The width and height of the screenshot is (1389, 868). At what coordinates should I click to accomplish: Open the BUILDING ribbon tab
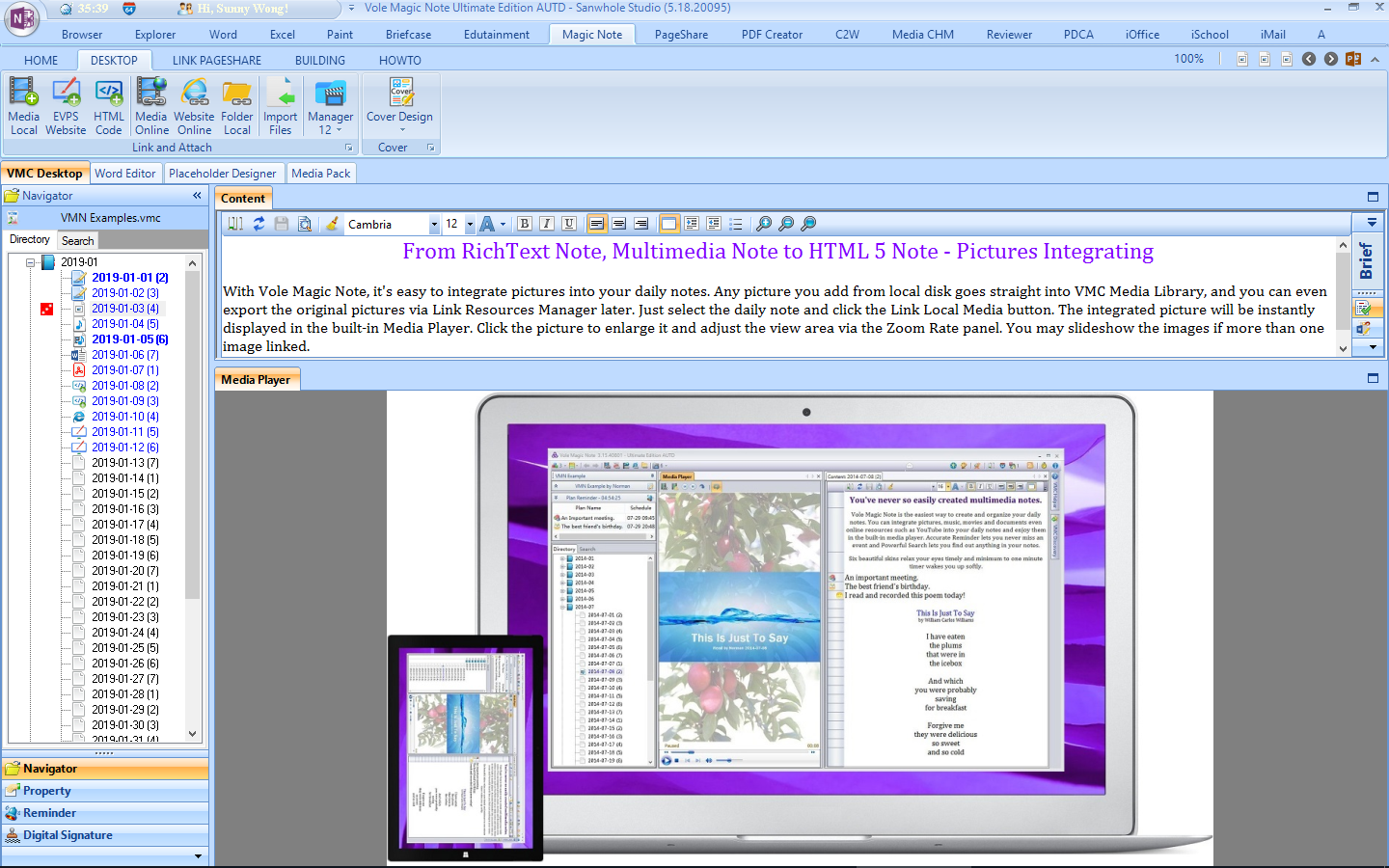click(x=320, y=60)
